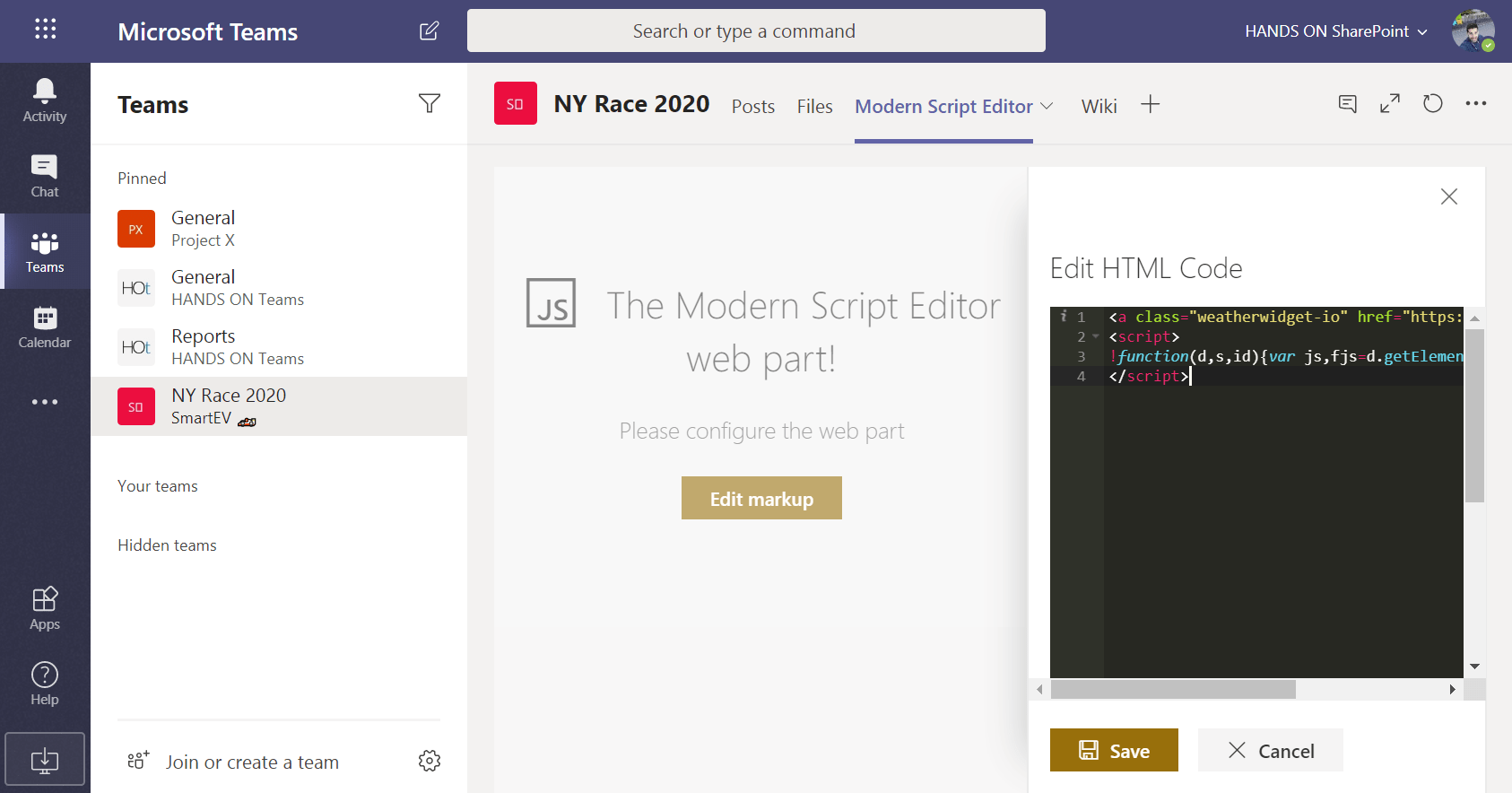The width and height of the screenshot is (1512, 793).
Task: Download the desktop app
Action: click(x=45, y=760)
